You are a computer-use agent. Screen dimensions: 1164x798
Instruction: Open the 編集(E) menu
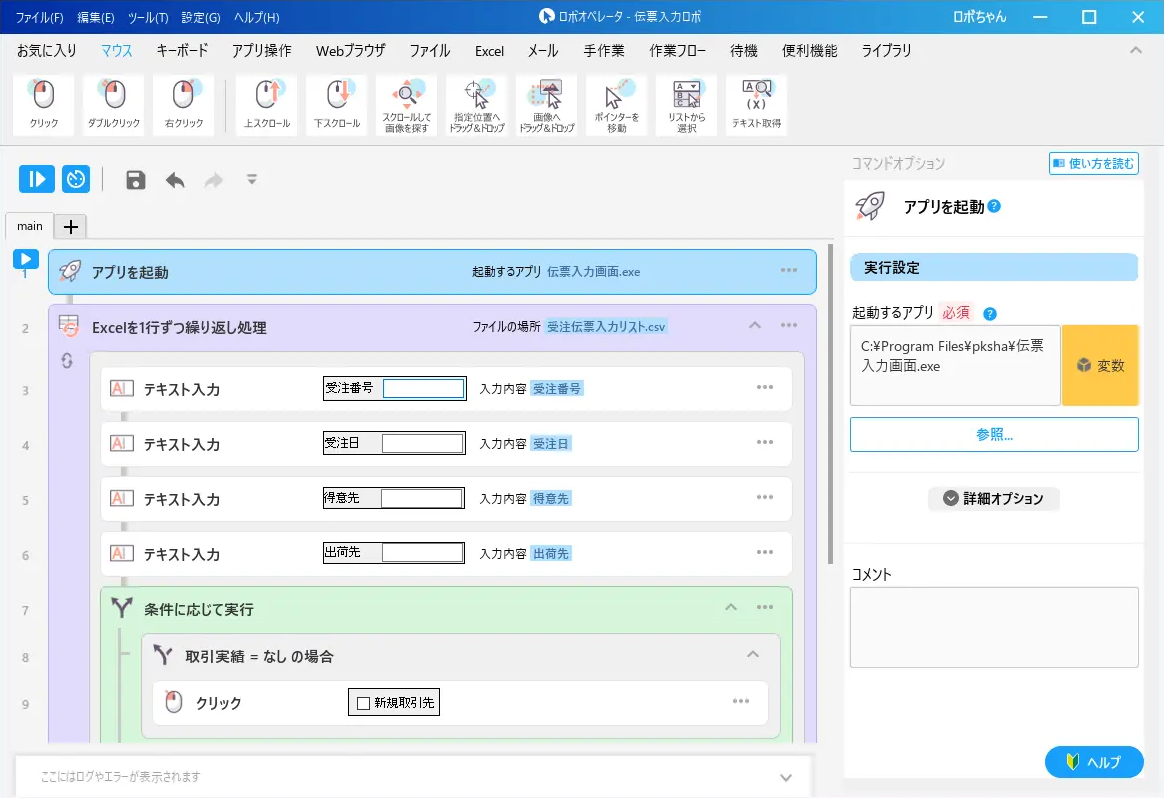point(96,17)
